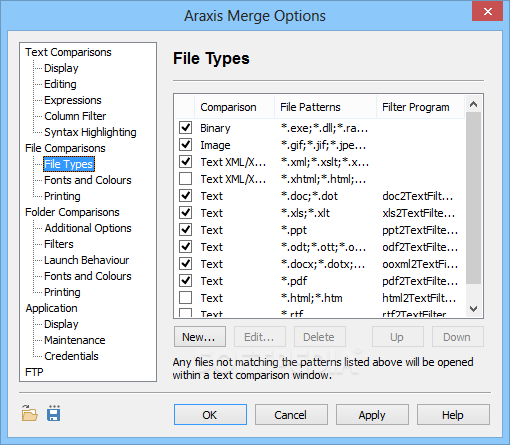510x445 pixels.
Task: Open Help for this dialog
Action: (453, 415)
